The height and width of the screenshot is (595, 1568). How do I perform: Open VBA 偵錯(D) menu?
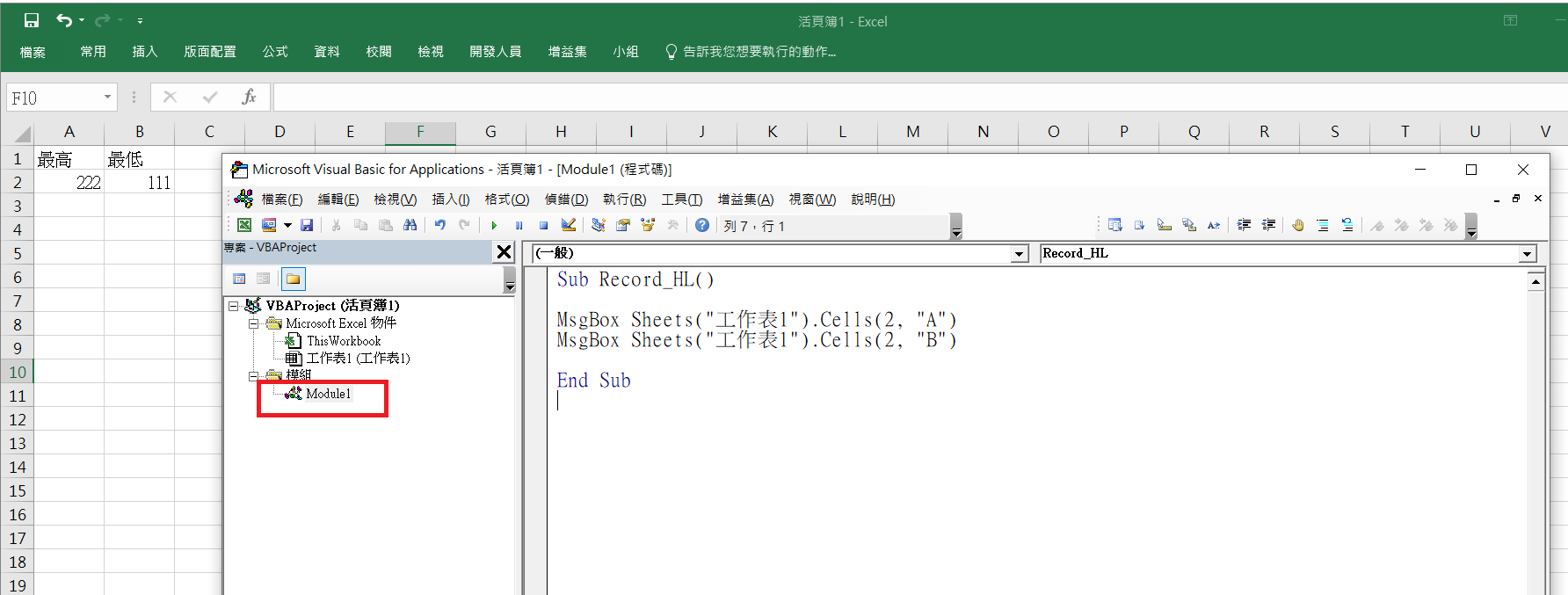tap(567, 200)
